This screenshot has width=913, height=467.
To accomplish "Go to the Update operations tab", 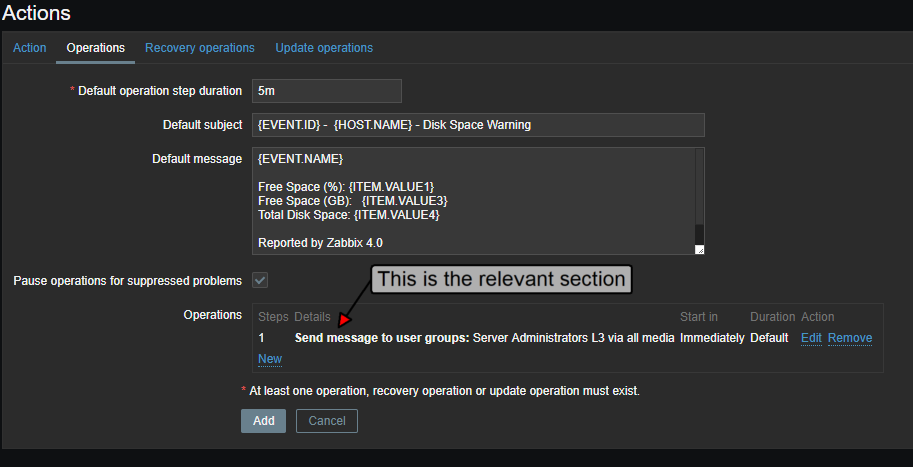I will [x=324, y=48].
